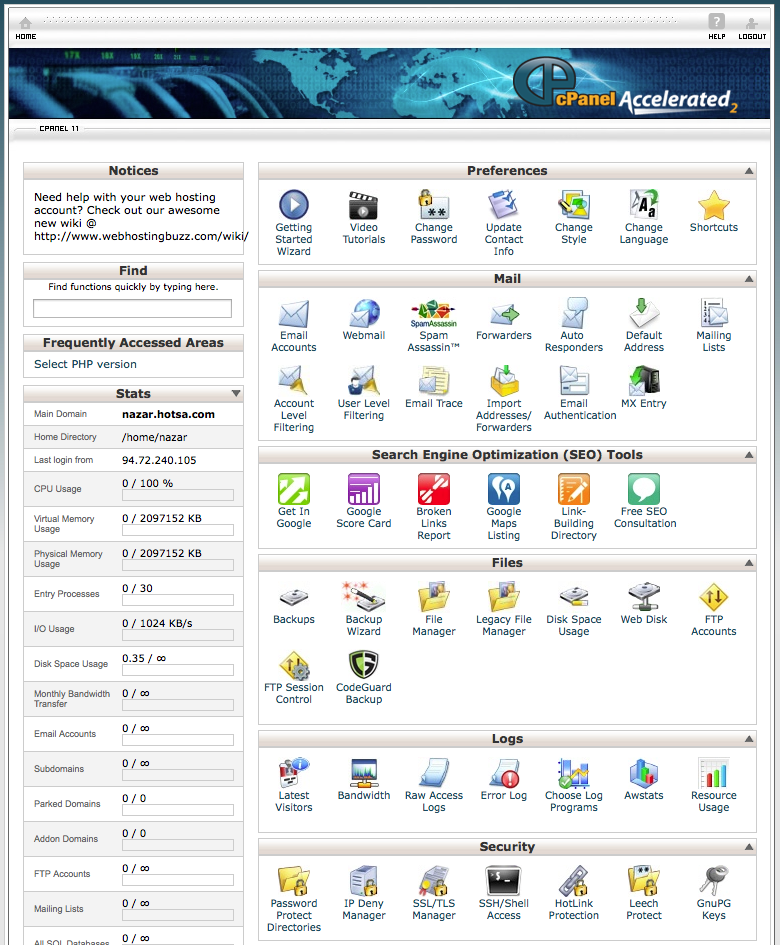The height and width of the screenshot is (945, 780).
Task: Collapse the Mail section
Action: (x=749, y=279)
